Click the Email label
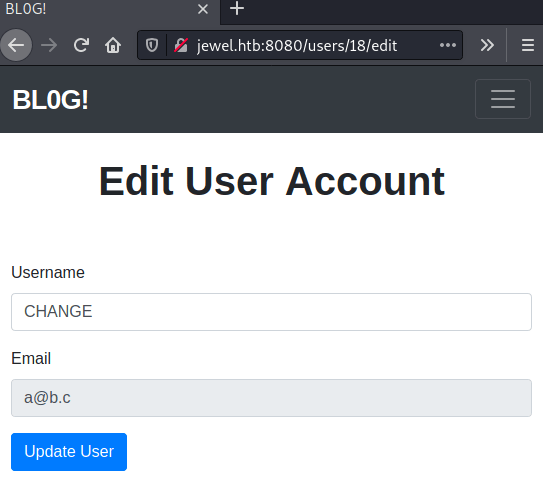This screenshot has width=543, height=481. pyautogui.click(x=31, y=358)
